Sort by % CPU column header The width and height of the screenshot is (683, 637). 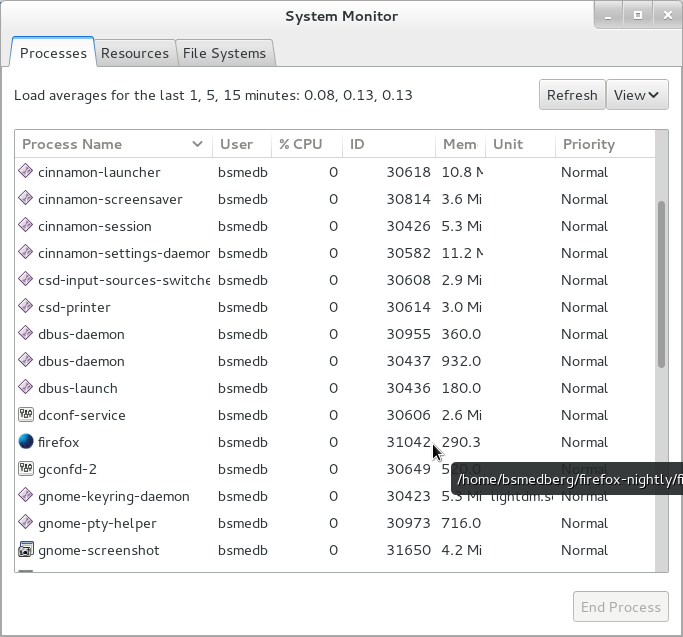pyautogui.click(x=307, y=144)
